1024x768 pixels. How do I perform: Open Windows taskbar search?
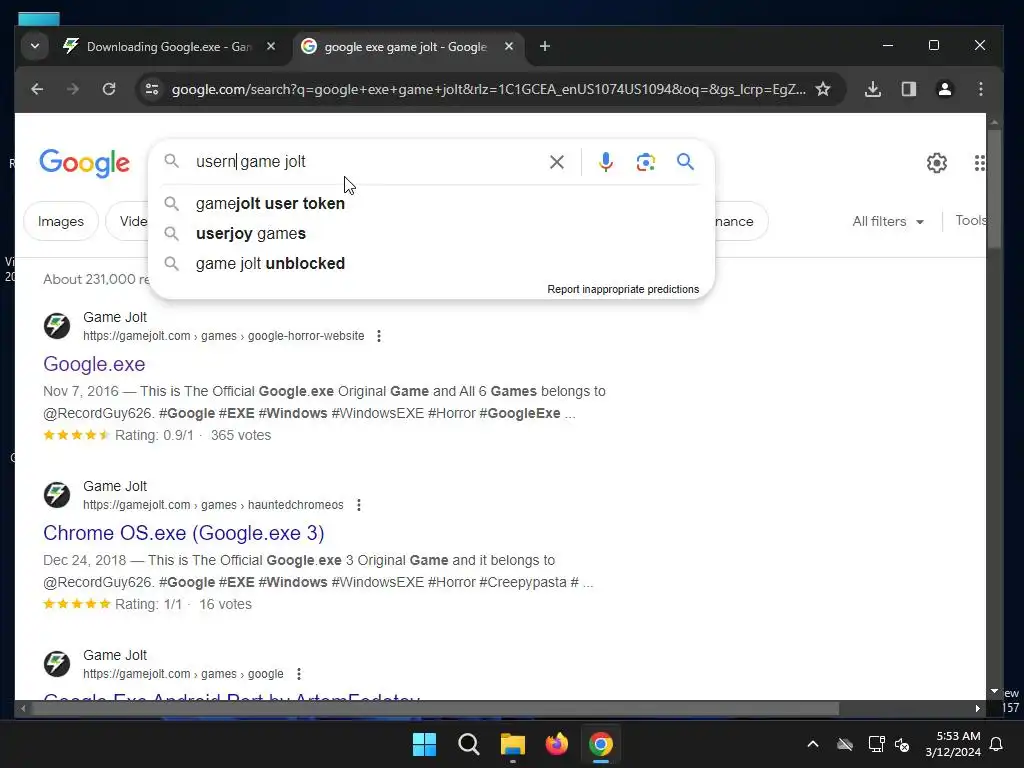tap(468, 744)
